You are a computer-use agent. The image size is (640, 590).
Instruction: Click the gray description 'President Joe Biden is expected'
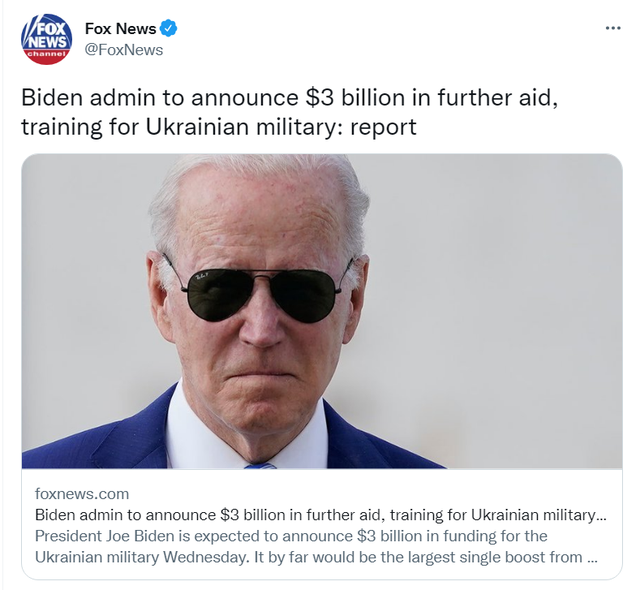291,536
